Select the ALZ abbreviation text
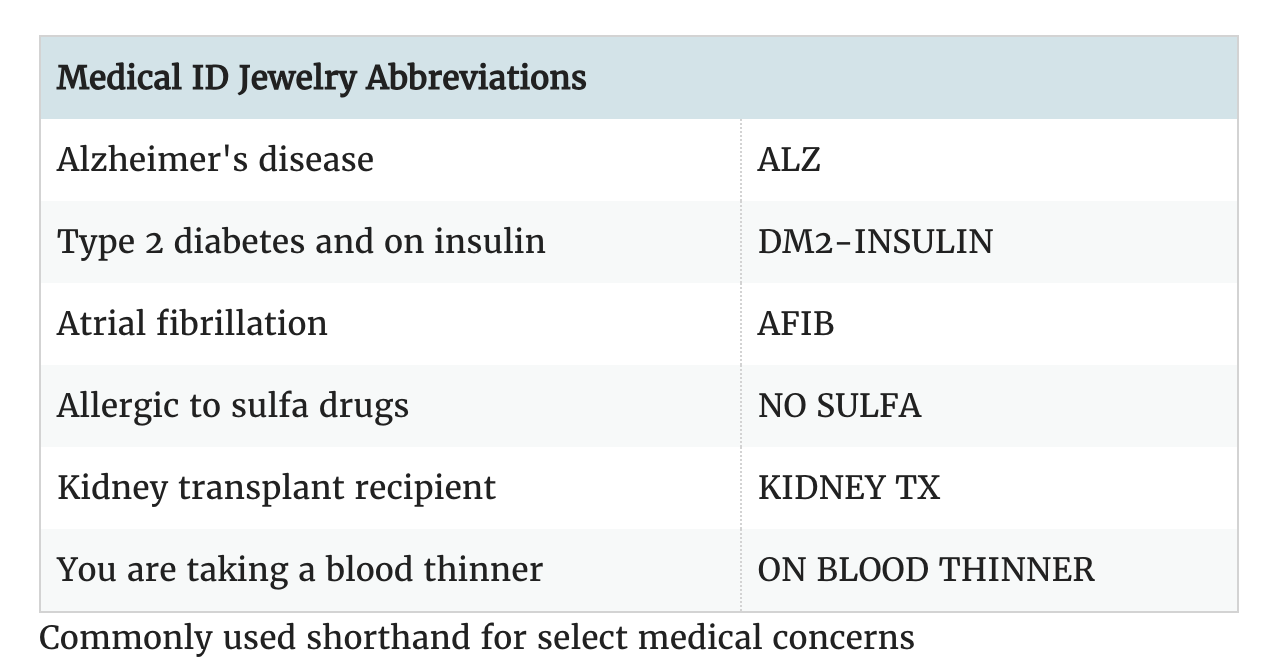Screen dimensions: 1274x668 789,160
